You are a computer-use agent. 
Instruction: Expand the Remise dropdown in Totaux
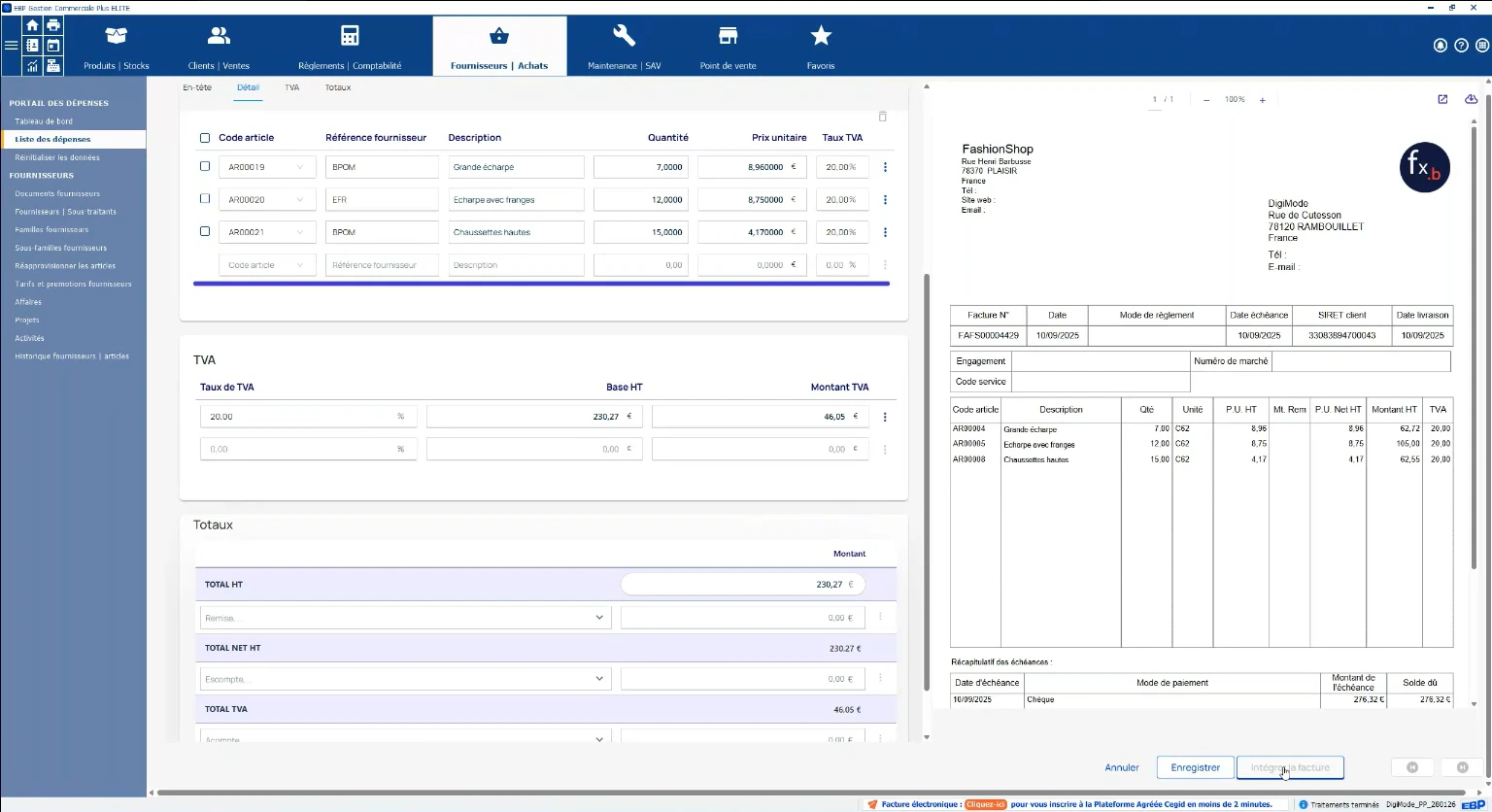[x=599, y=617]
